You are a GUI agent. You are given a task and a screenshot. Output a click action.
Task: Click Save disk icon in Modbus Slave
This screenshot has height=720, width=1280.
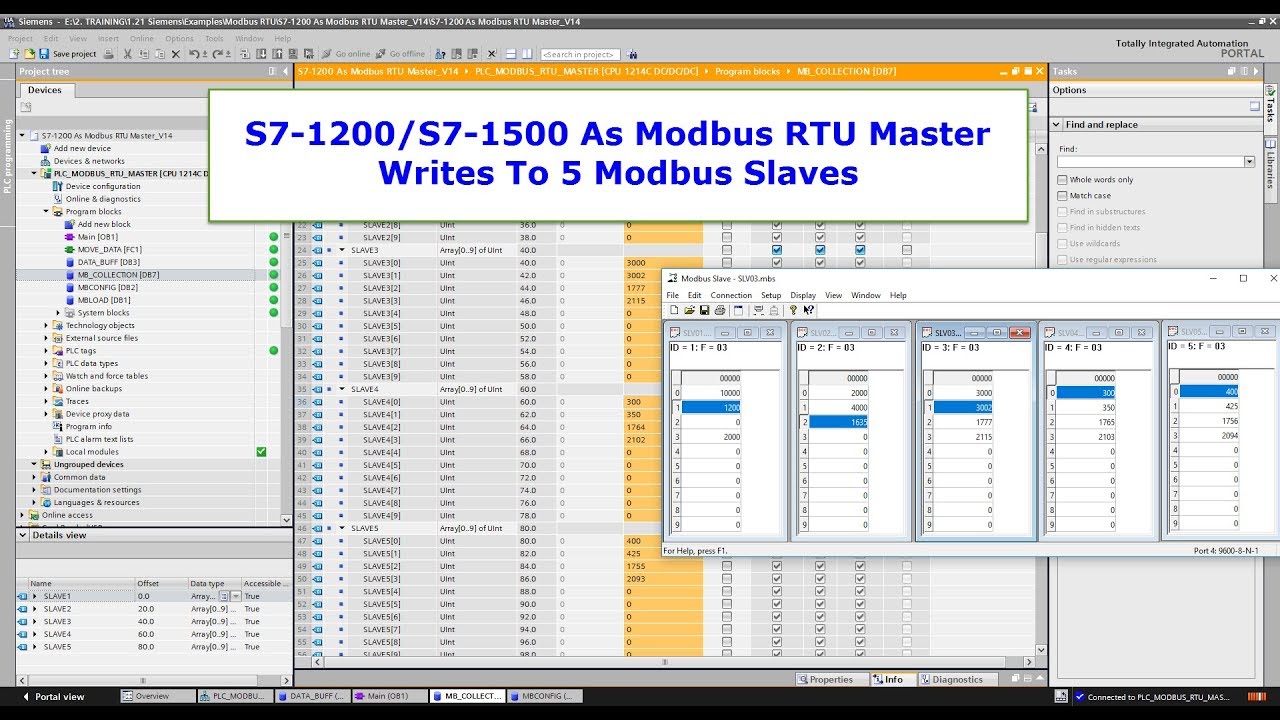704,310
